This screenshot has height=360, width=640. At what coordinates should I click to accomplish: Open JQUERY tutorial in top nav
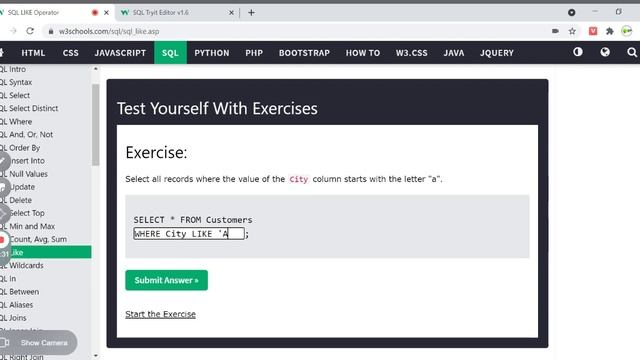click(x=497, y=53)
